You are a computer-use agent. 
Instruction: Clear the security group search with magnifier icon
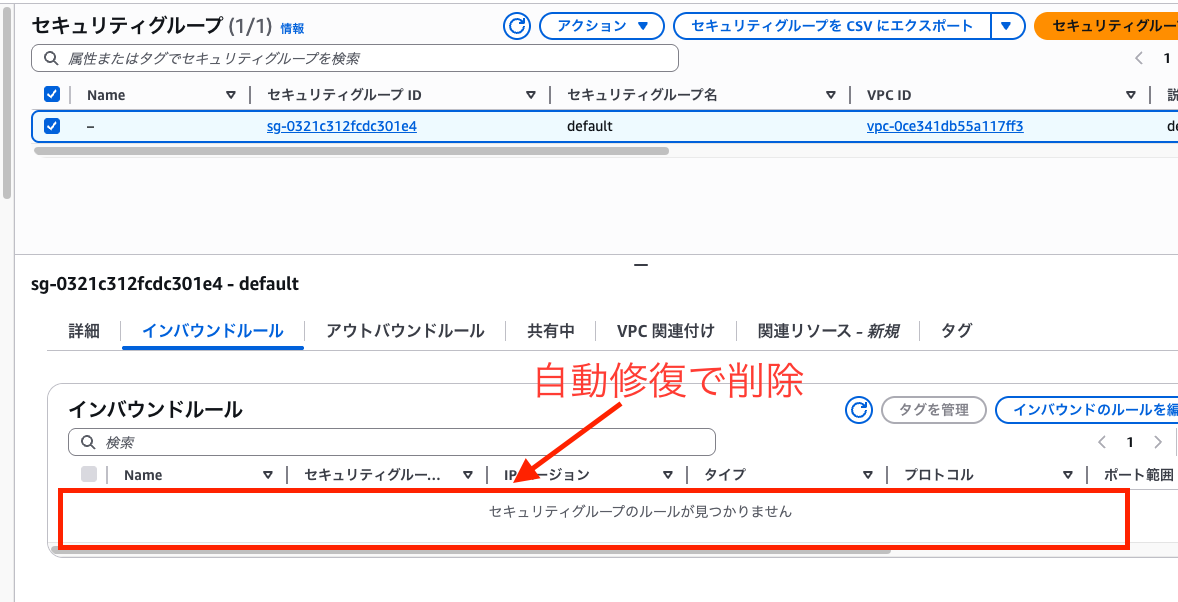(50, 58)
